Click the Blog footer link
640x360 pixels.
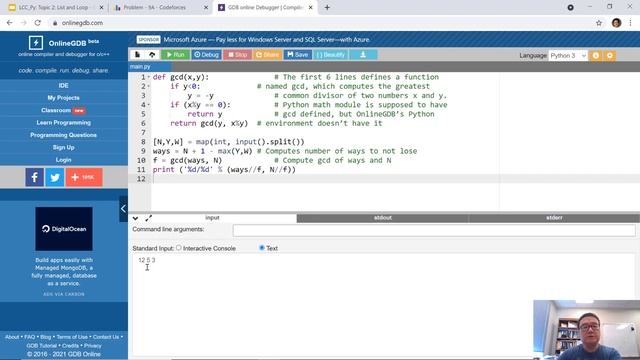pos(46,337)
